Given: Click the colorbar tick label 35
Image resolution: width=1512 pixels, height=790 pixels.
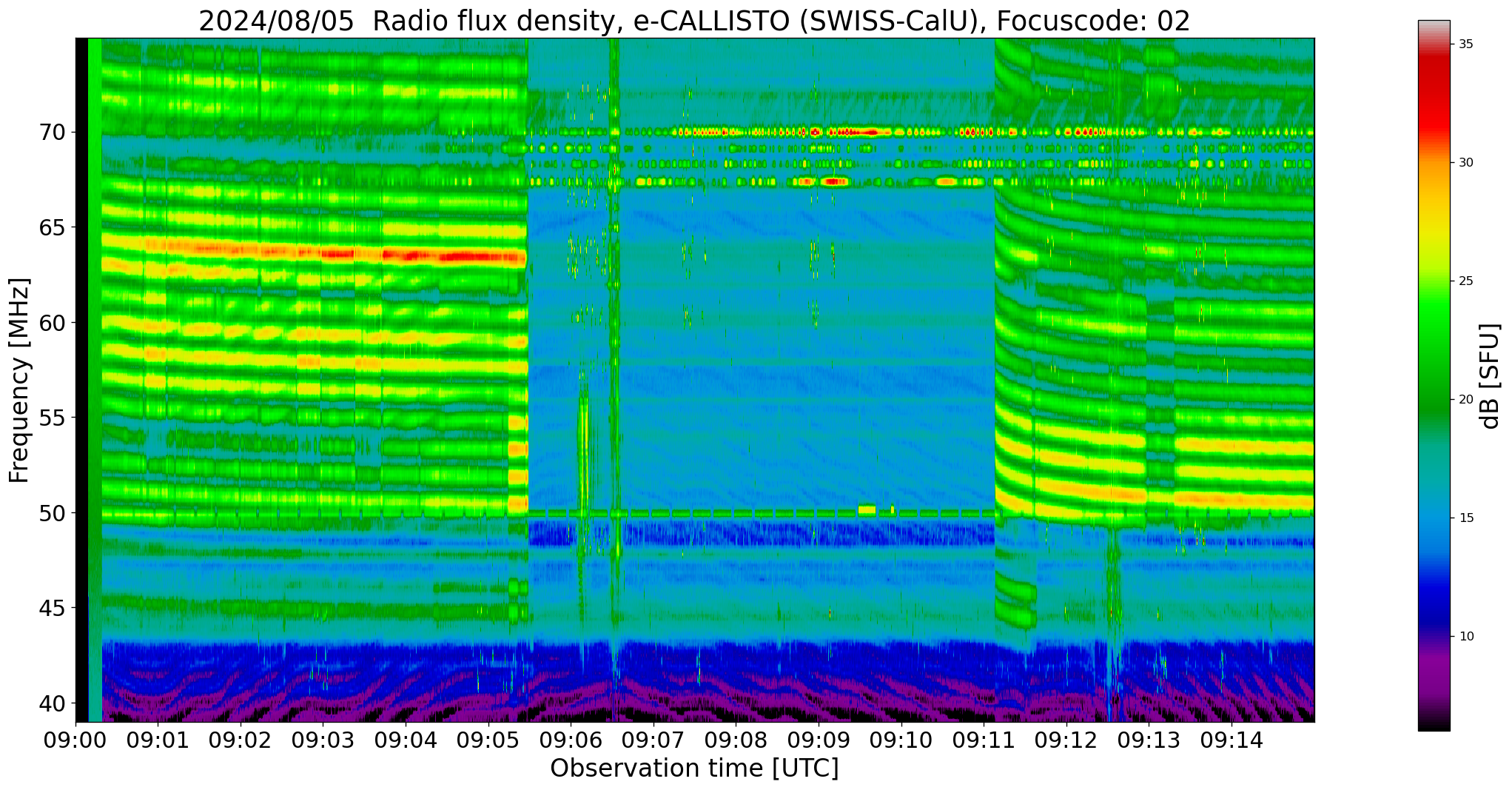Looking at the screenshot, I should coord(1465,44).
